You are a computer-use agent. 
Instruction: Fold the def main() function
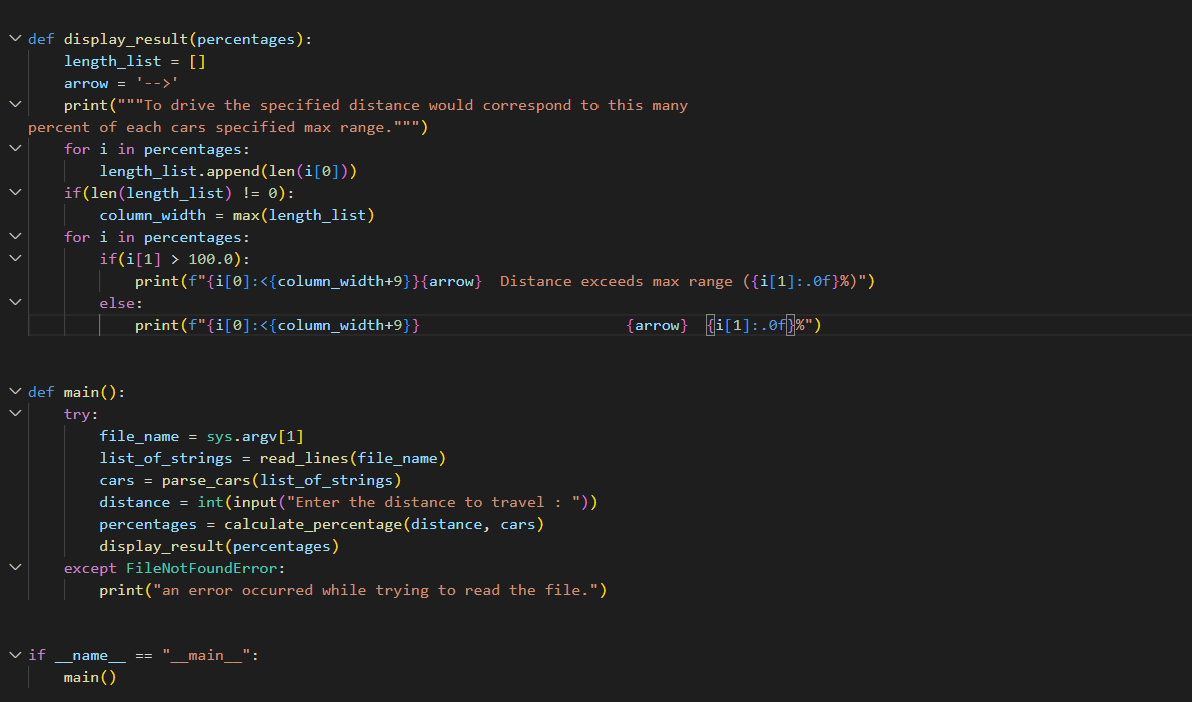click(x=15, y=392)
